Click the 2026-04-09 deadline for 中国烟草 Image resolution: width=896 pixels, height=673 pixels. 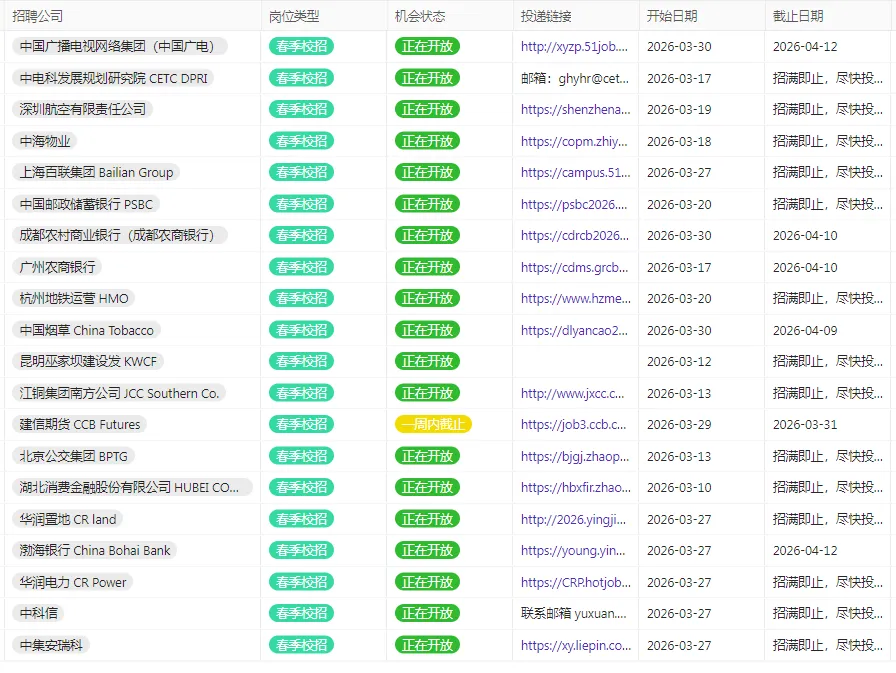point(805,330)
